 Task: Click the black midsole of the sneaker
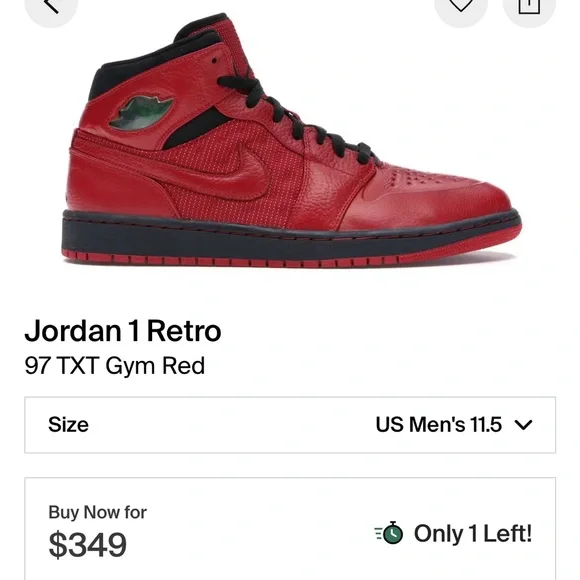(289, 237)
